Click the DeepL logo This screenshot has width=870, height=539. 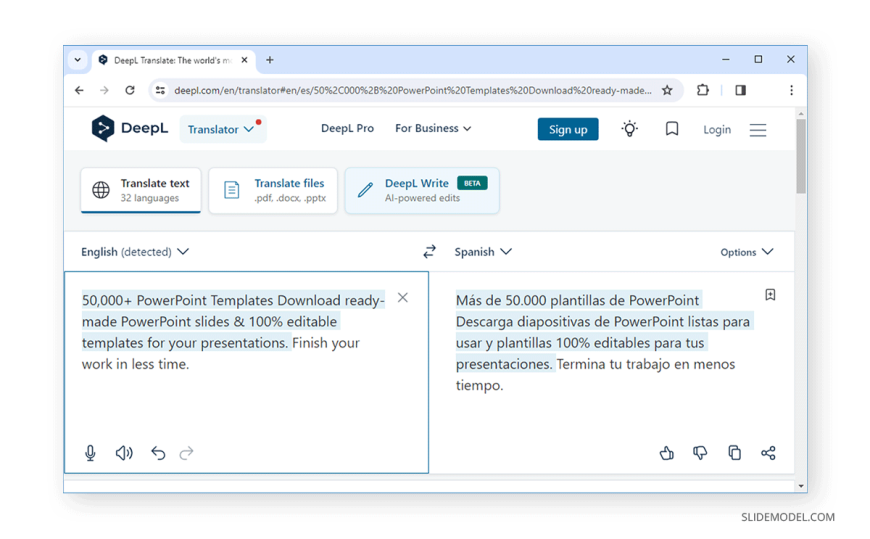coord(130,128)
